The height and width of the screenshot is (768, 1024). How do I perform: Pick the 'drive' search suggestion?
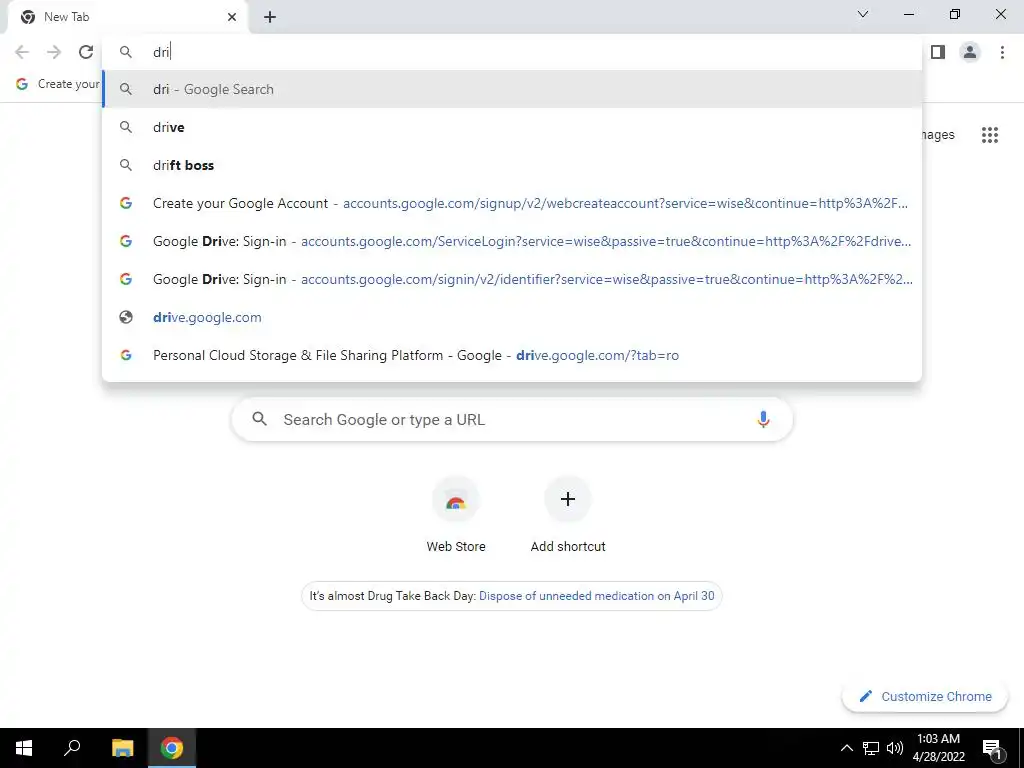[x=512, y=127]
